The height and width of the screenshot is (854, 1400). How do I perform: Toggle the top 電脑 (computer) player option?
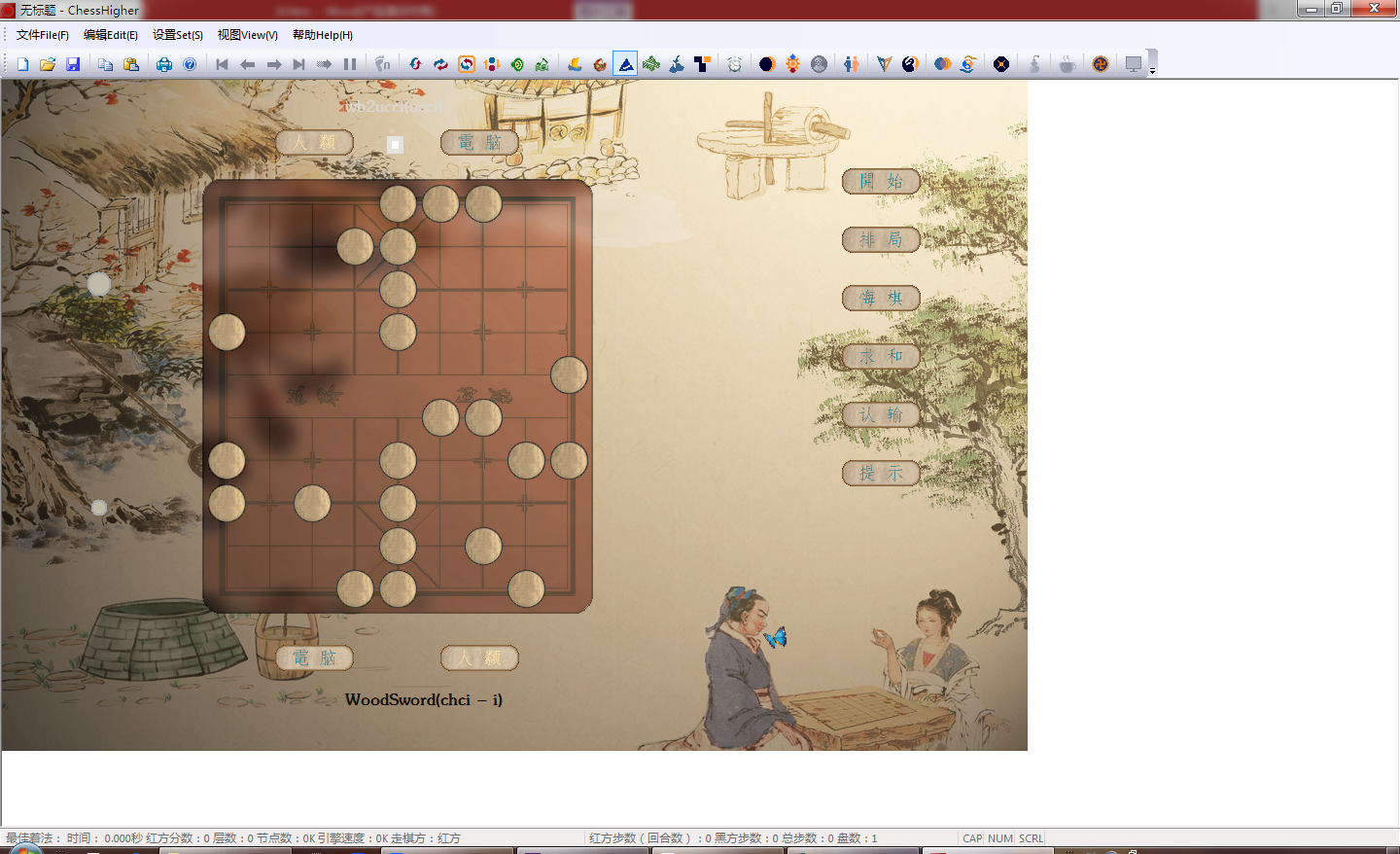[x=479, y=142]
